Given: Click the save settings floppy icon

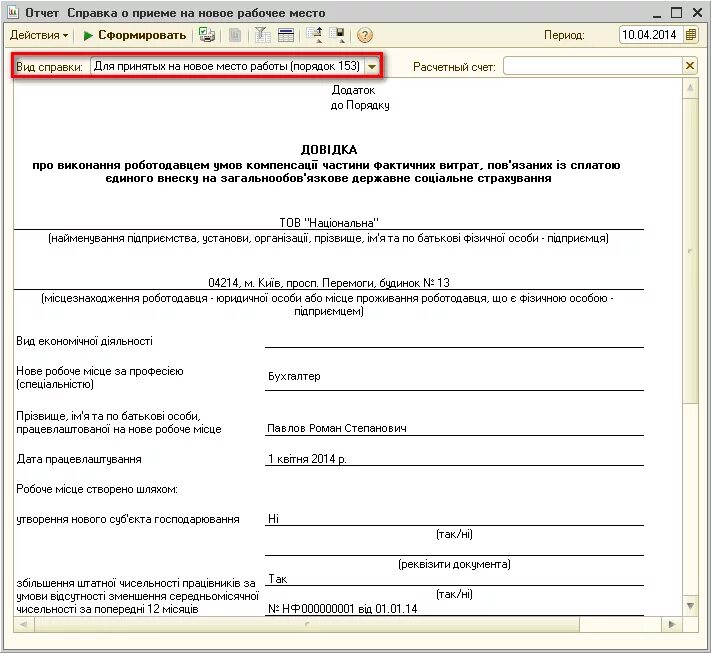Looking at the screenshot, I should coord(337,35).
